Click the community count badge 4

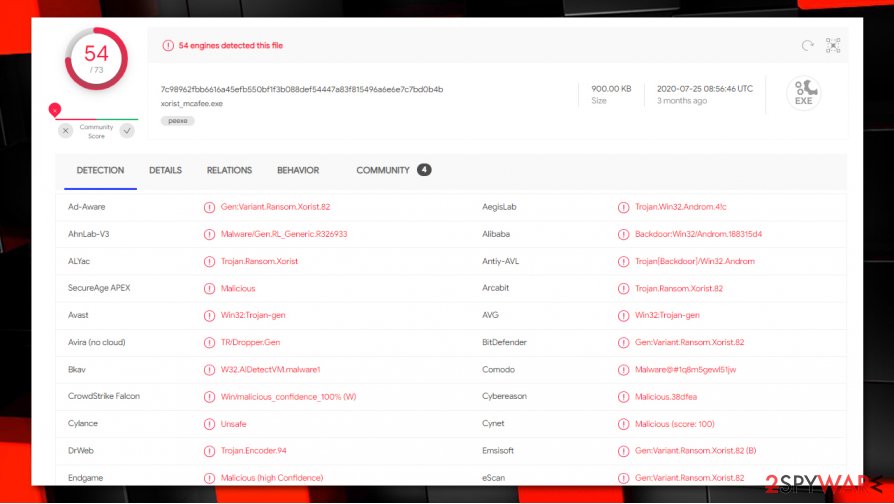coord(424,170)
